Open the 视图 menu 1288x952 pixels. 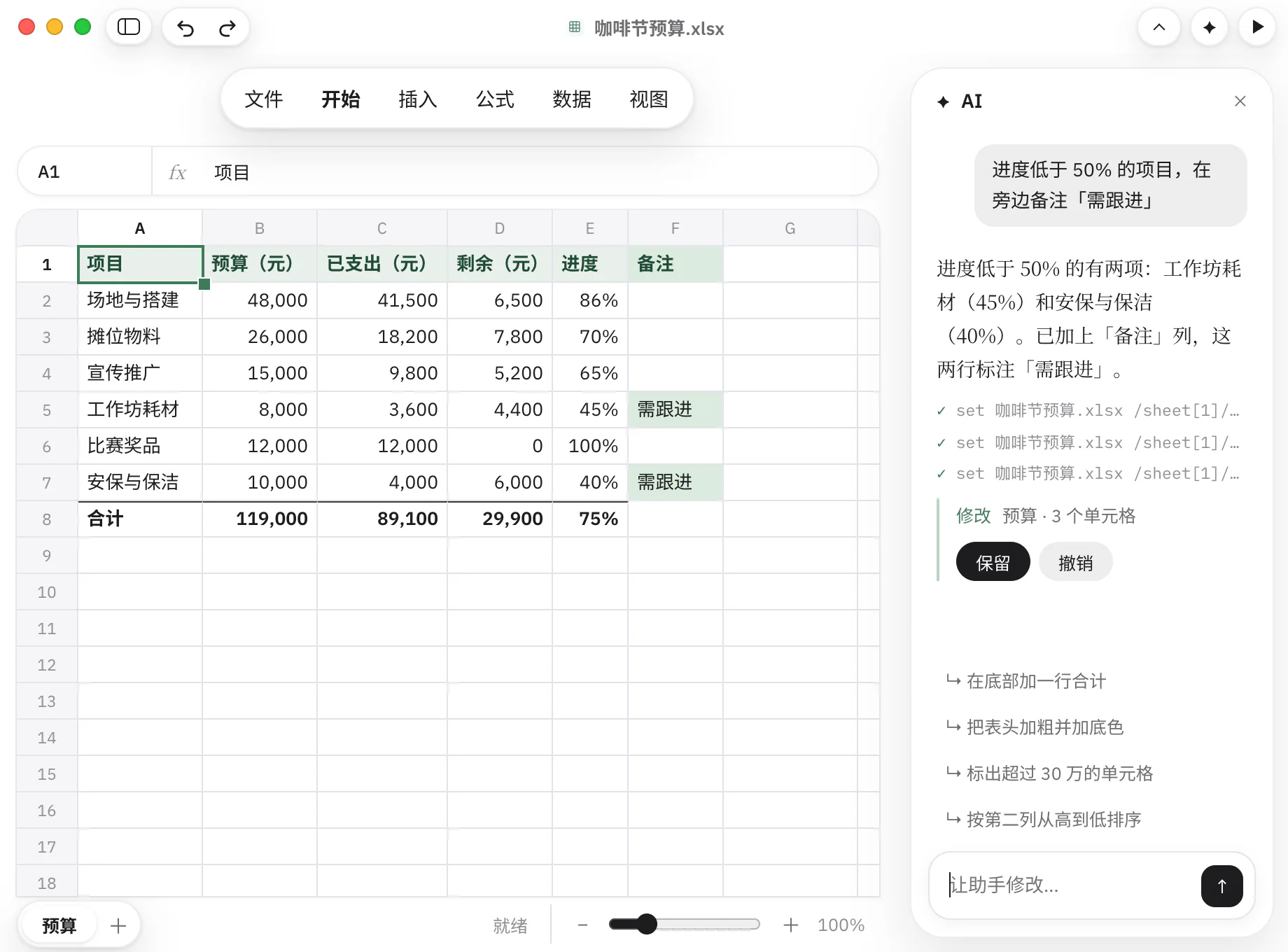click(x=649, y=99)
